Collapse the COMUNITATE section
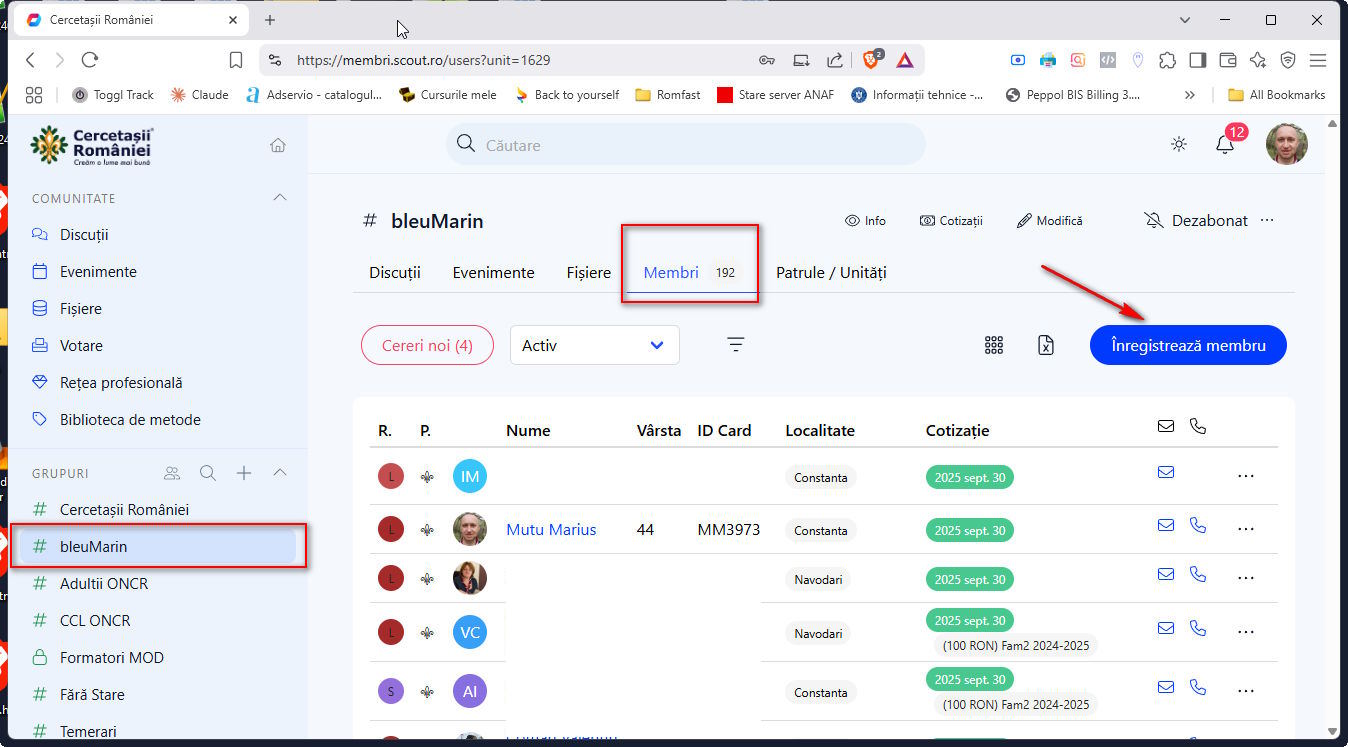Screen dimensions: 1348x747 pyautogui.click(x=280, y=198)
